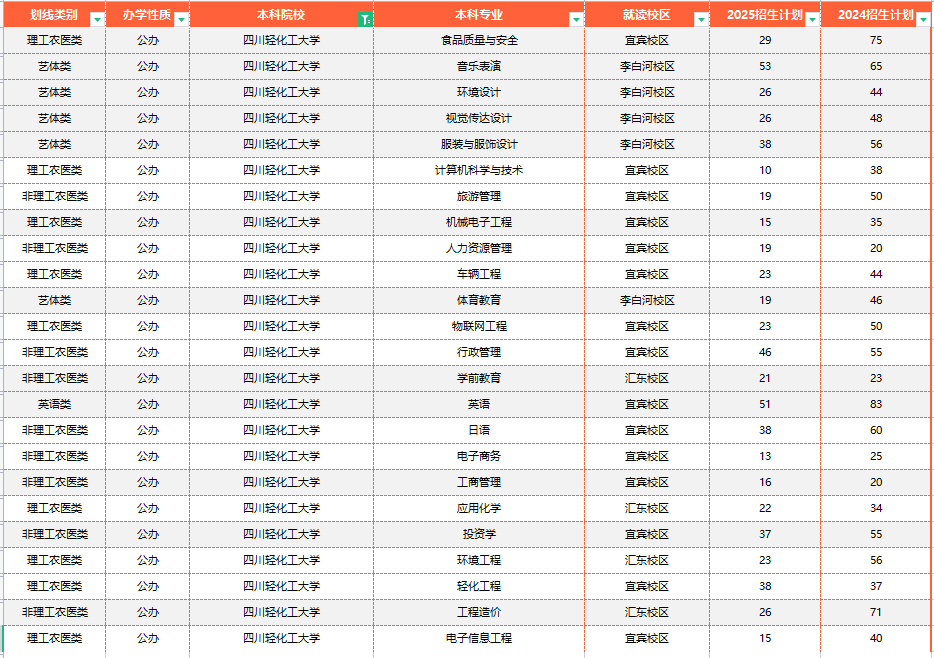This screenshot has width=934, height=658.
Task: Click 2025 plan value 53 for 音乐表演
Action: point(765,66)
